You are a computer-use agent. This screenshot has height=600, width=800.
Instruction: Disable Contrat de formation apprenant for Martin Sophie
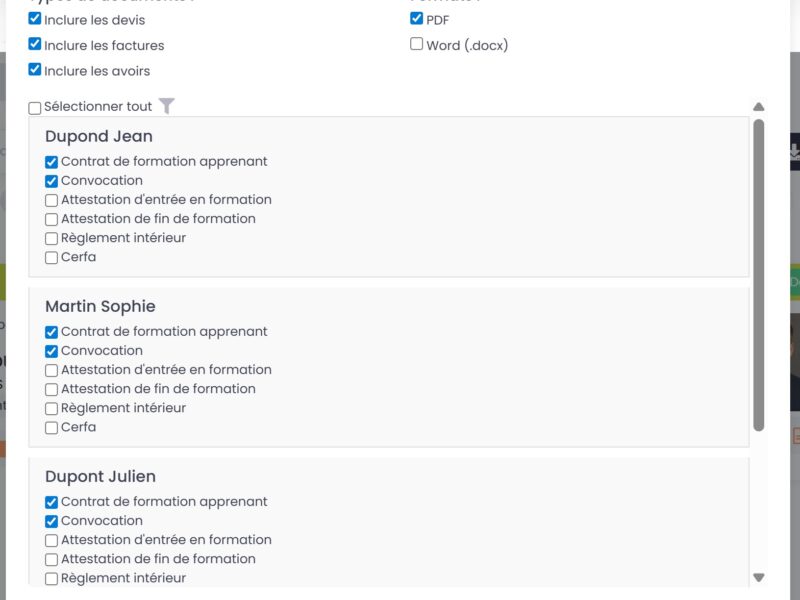(50, 331)
